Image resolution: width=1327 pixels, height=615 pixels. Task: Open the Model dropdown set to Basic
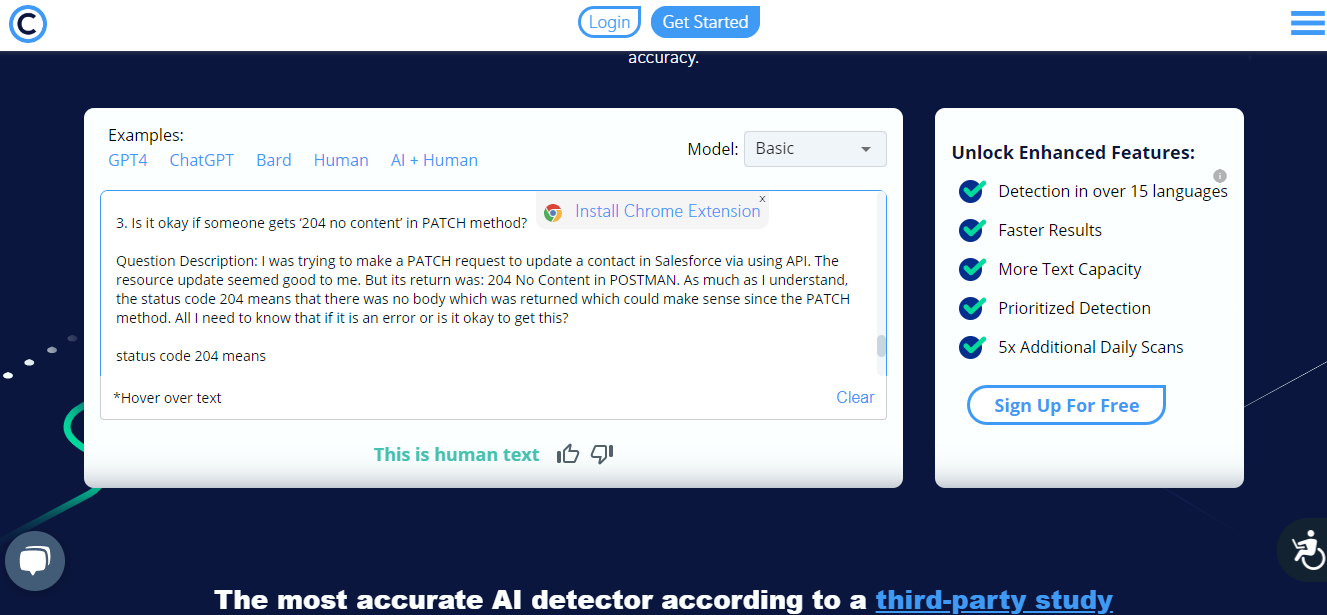pos(815,149)
